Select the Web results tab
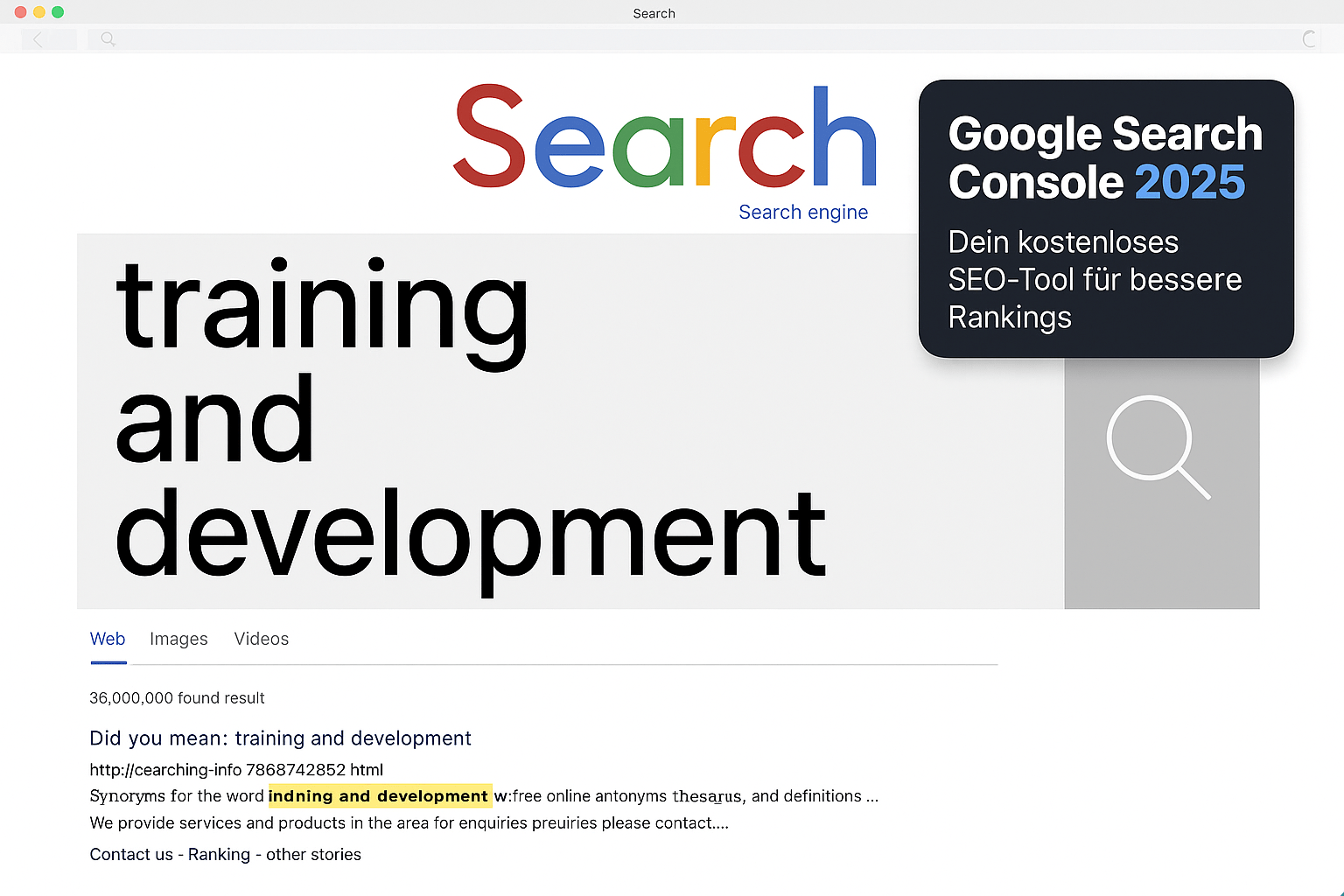1344x896 pixels. point(108,639)
